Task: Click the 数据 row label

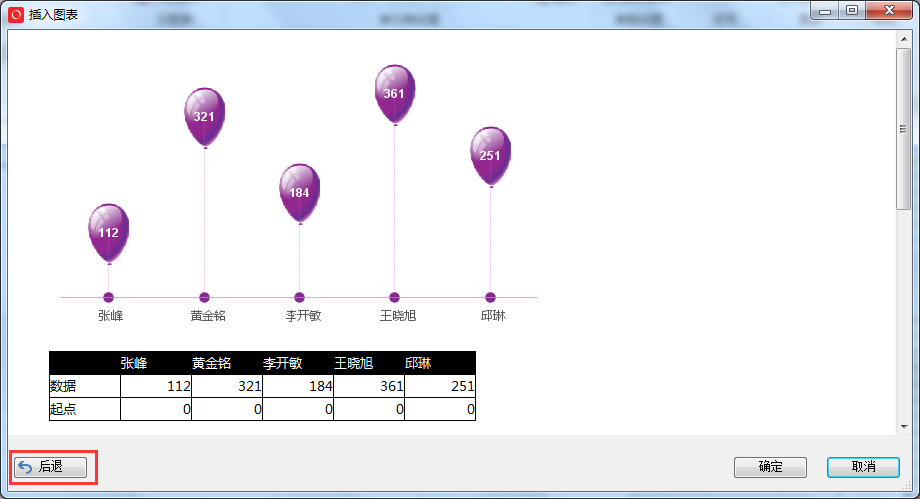Action: (84, 386)
